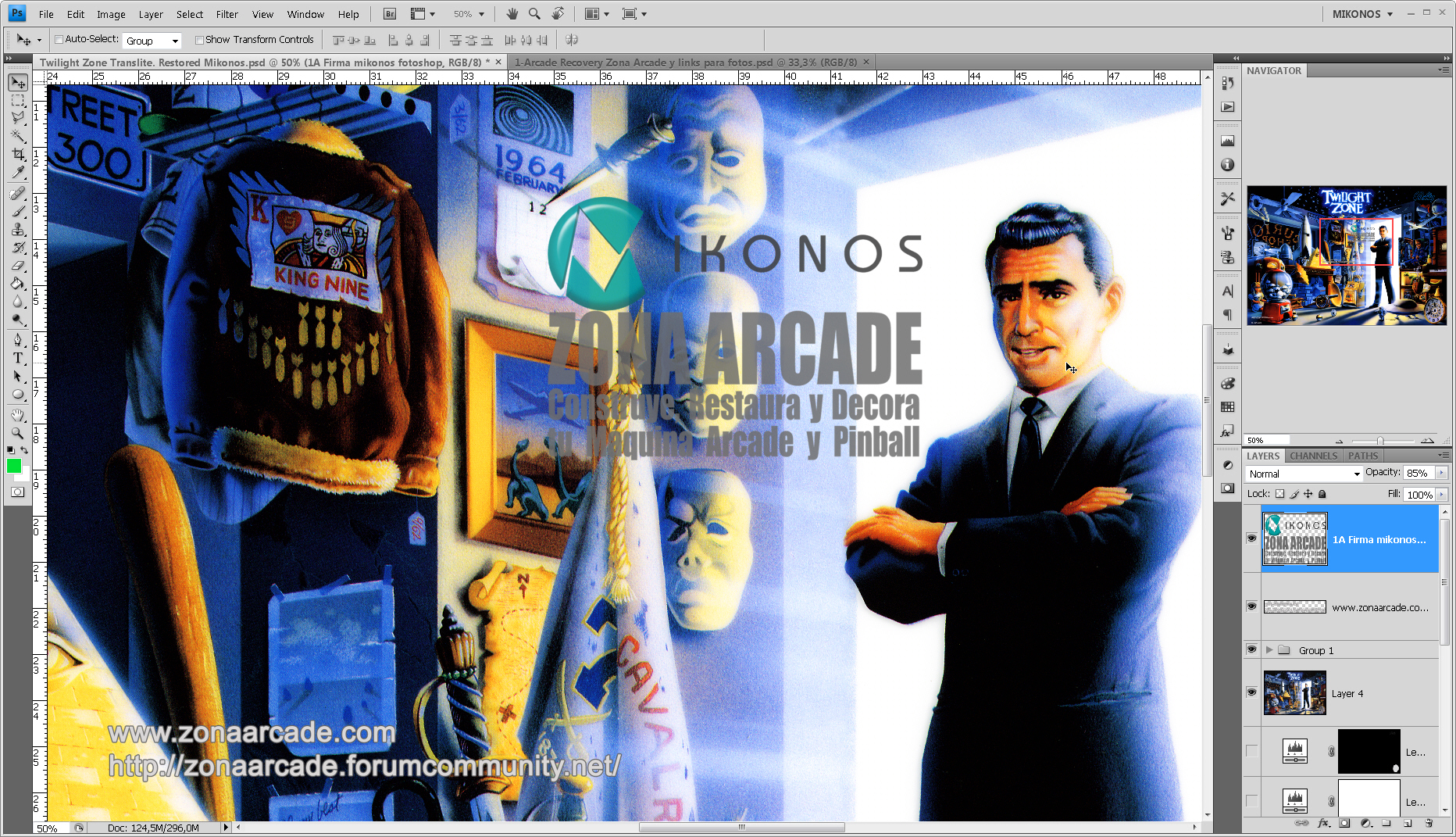Enable Show Transform Controls checkbox

pyautogui.click(x=199, y=40)
